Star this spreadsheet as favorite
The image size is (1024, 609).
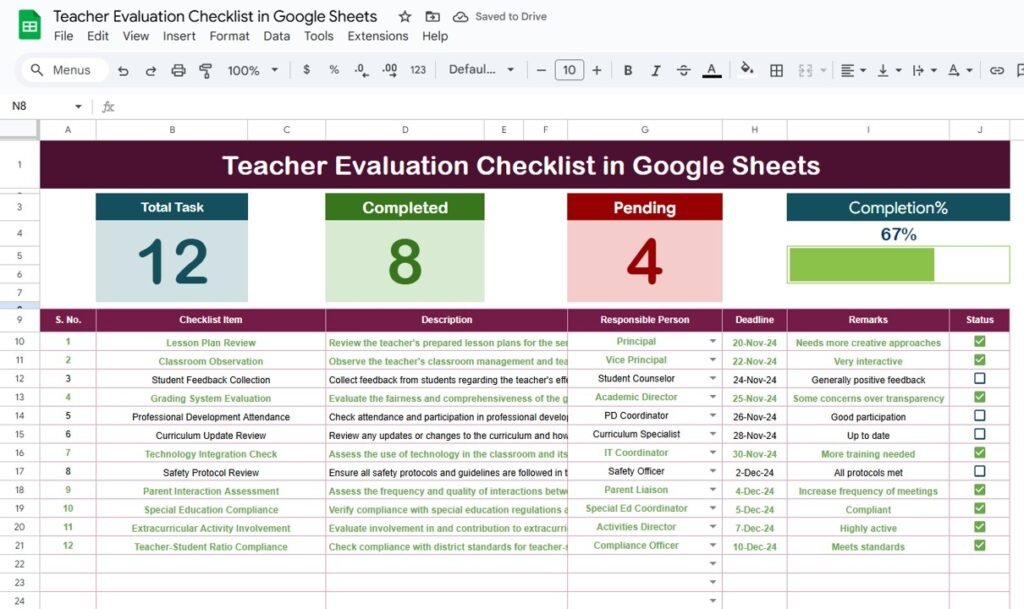404,16
